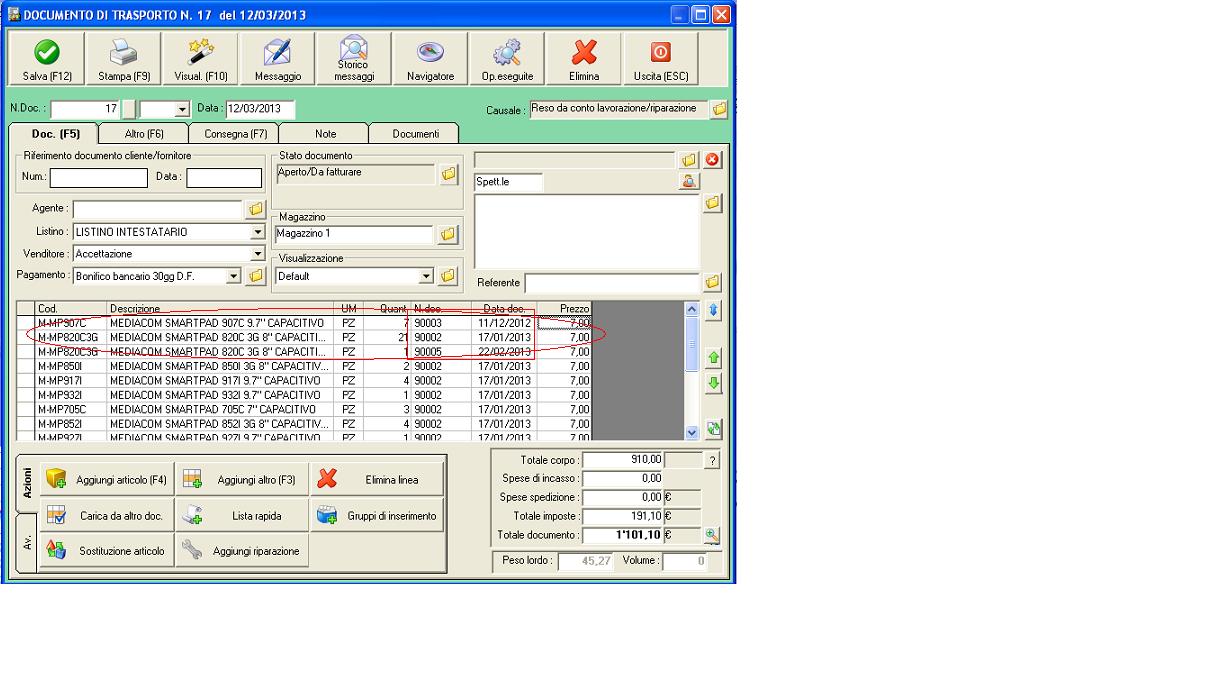This screenshot has height=692, width=1224.
Task: Select vertical Azioni tab
Action: tap(27, 484)
